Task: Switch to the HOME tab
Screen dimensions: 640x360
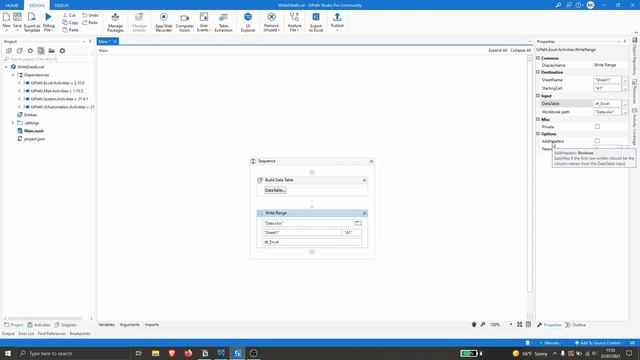Action: pos(12,5)
